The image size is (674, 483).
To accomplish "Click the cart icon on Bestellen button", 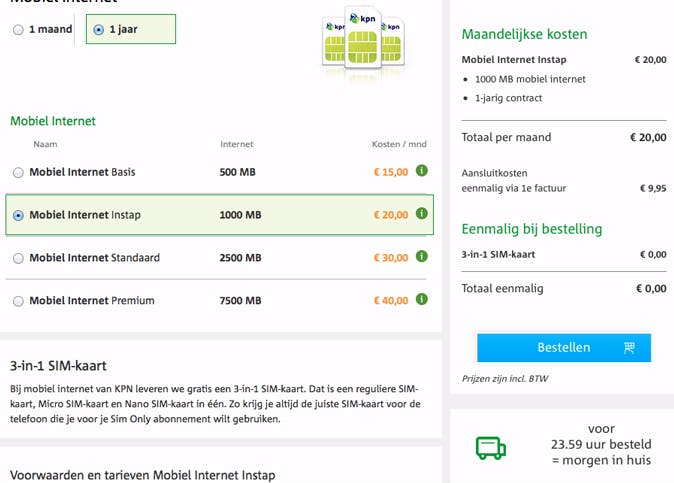I will 629,348.
